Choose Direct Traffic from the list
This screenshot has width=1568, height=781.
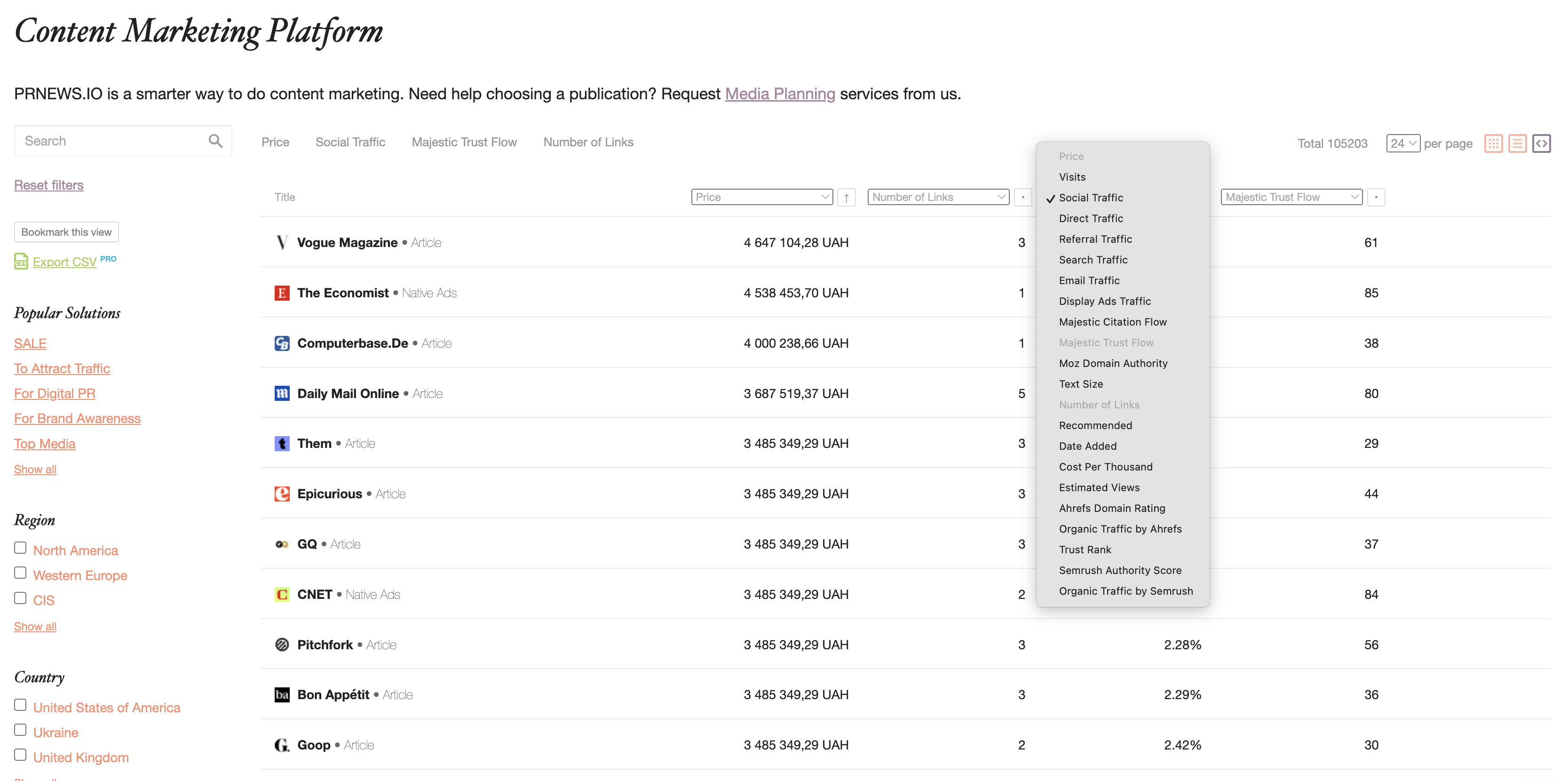click(x=1123, y=218)
